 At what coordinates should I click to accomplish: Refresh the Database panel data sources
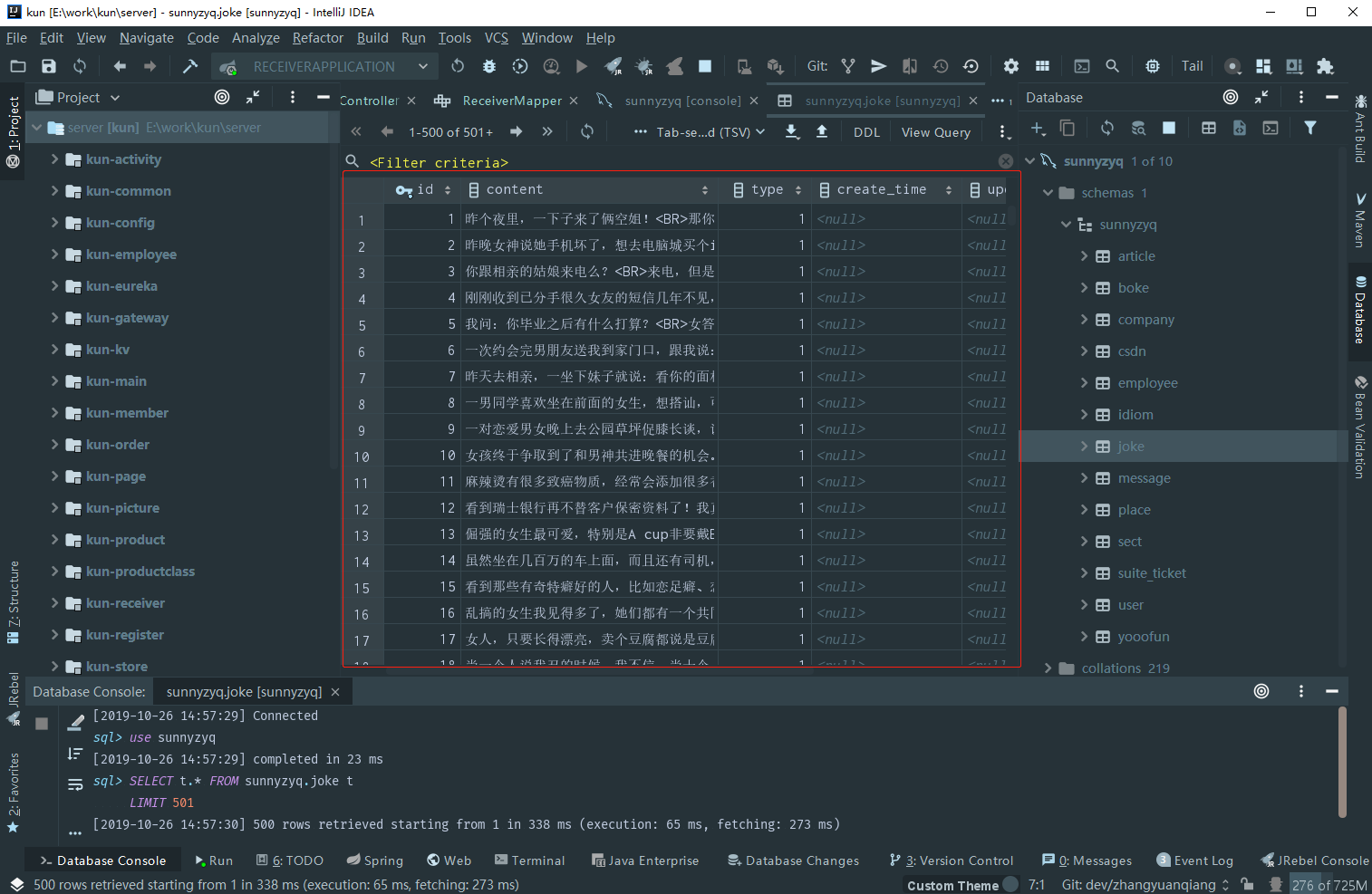(x=1107, y=129)
